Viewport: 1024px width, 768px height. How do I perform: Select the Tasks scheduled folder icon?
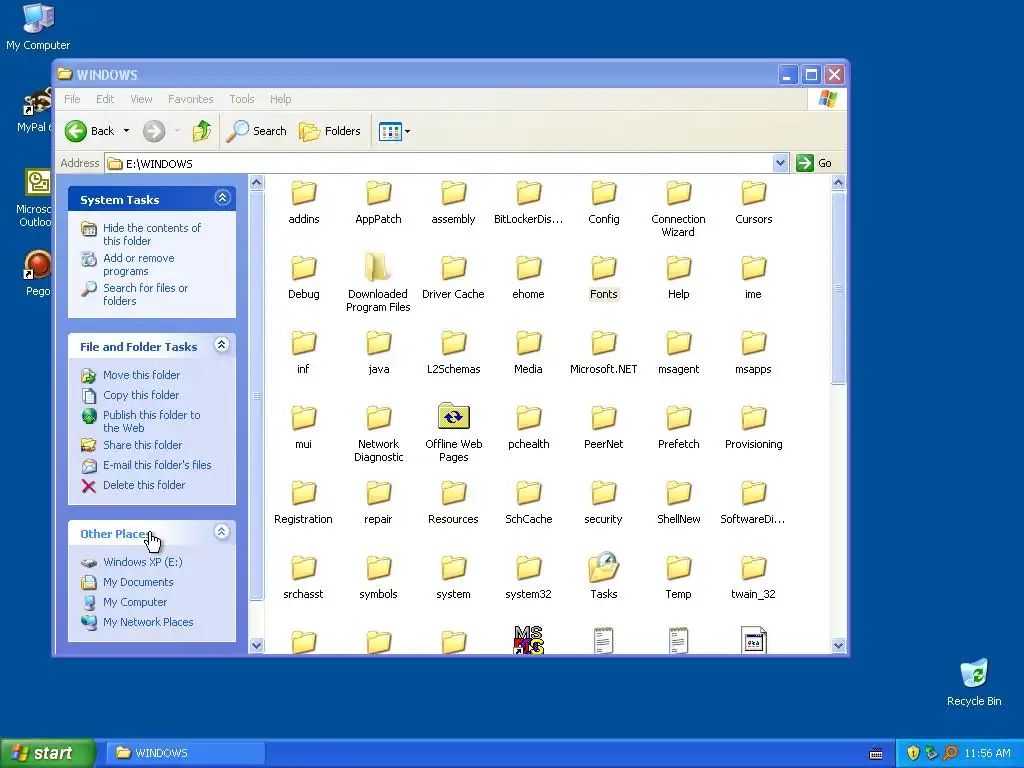point(603,567)
